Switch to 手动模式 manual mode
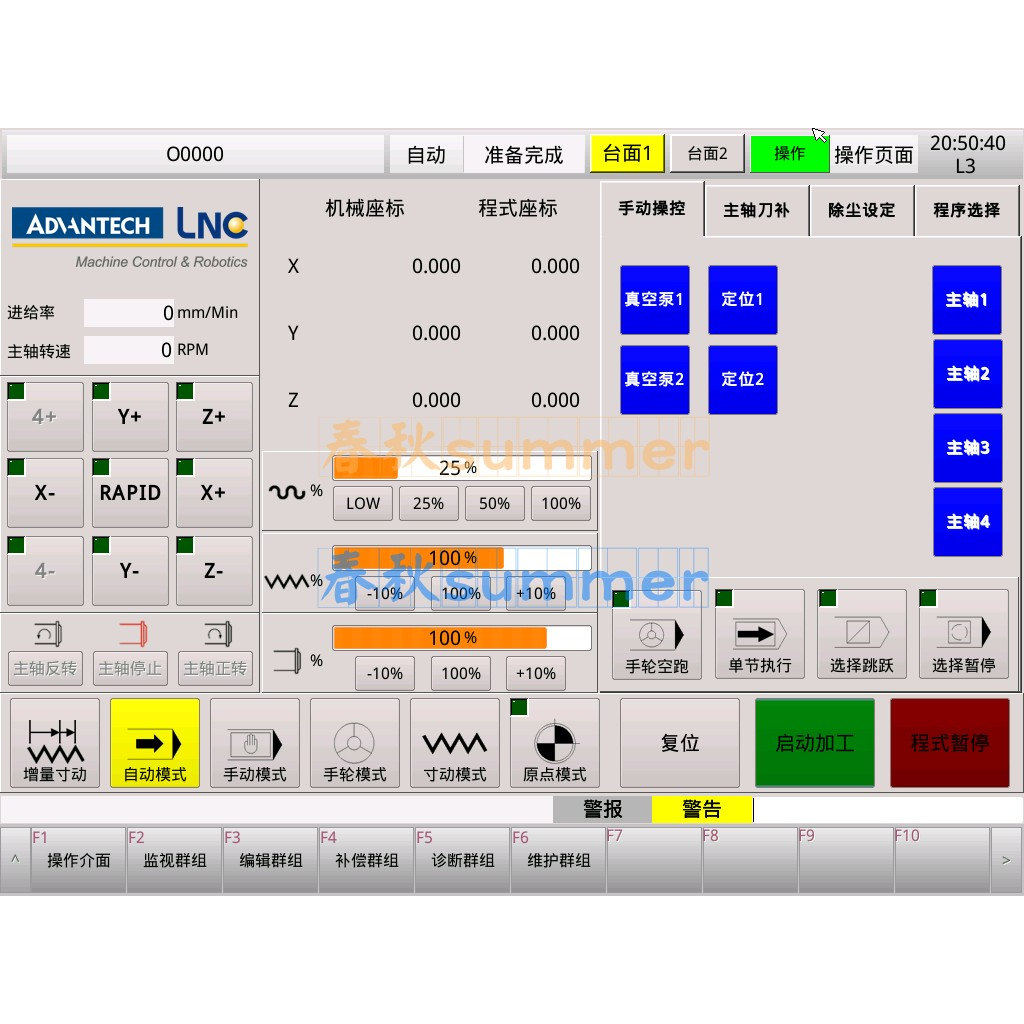1024x1024 pixels. (255, 743)
